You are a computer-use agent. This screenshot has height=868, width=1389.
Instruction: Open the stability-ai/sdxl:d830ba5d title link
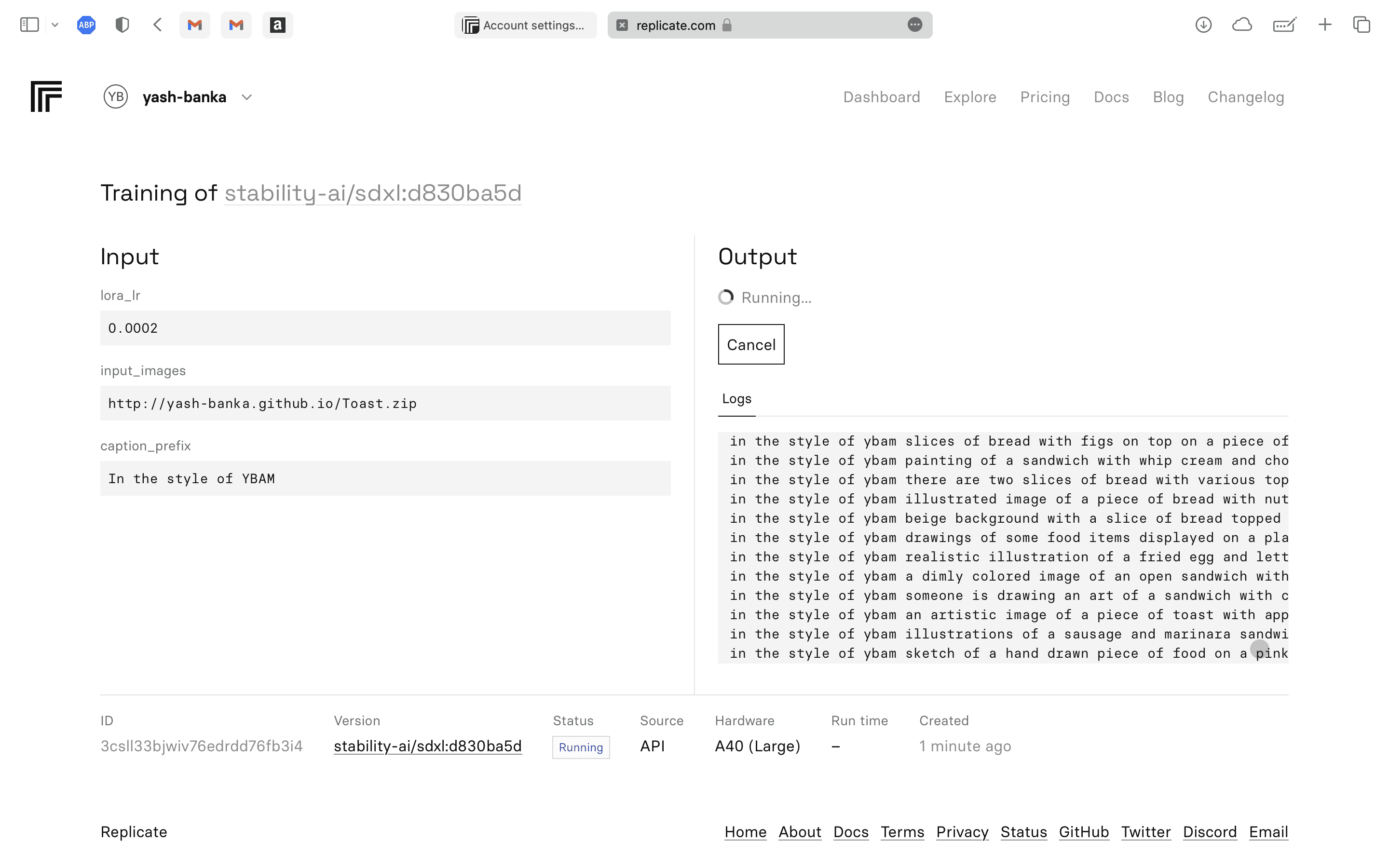point(372,193)
